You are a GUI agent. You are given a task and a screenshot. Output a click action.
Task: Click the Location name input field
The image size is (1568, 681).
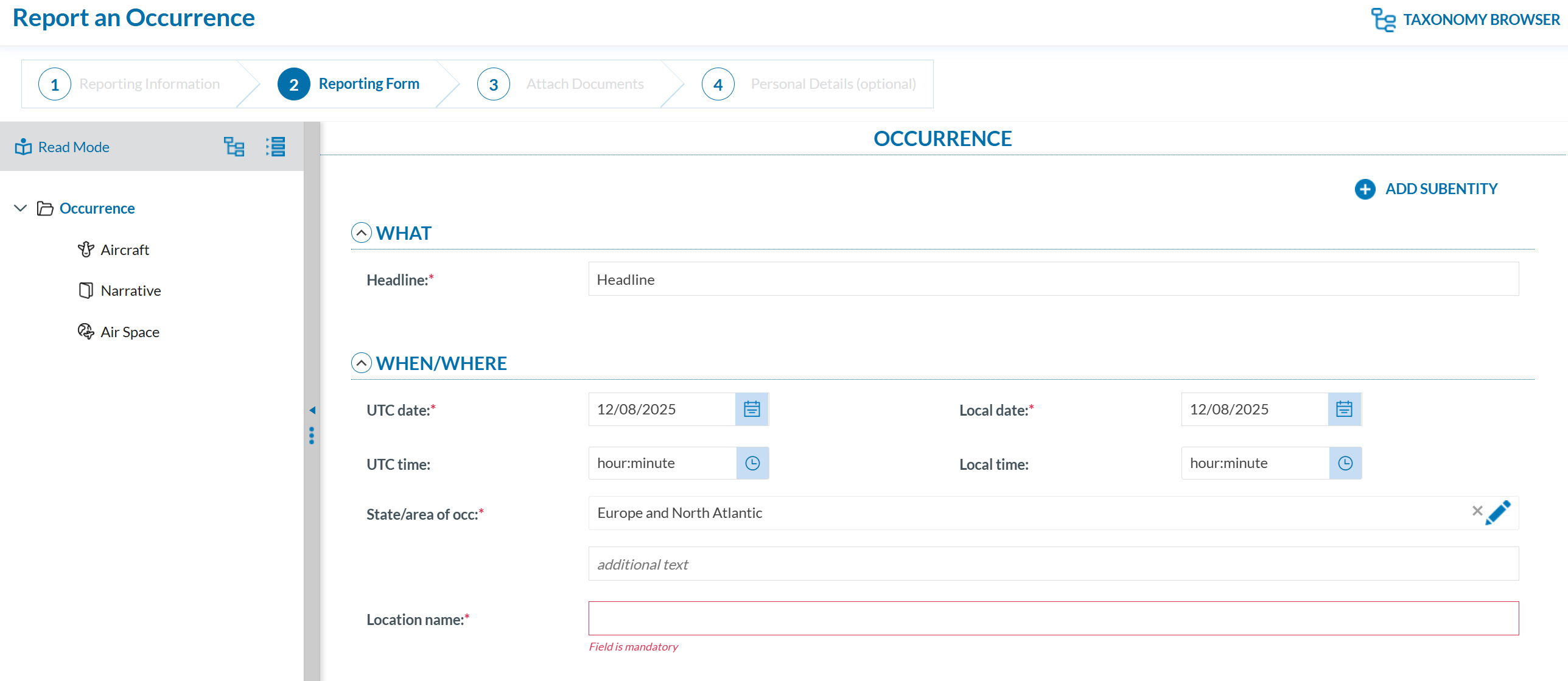[x=1053, y=618]
